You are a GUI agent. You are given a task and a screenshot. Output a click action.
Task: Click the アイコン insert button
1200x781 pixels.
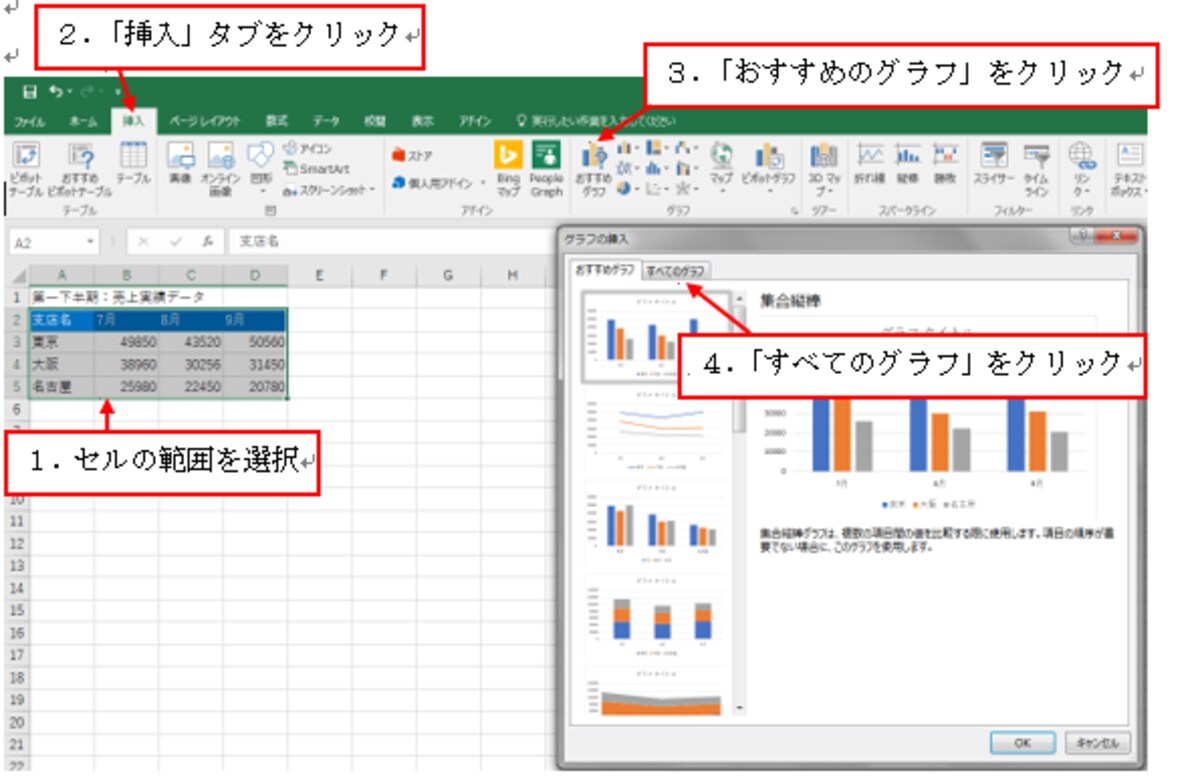pos(307,149)
